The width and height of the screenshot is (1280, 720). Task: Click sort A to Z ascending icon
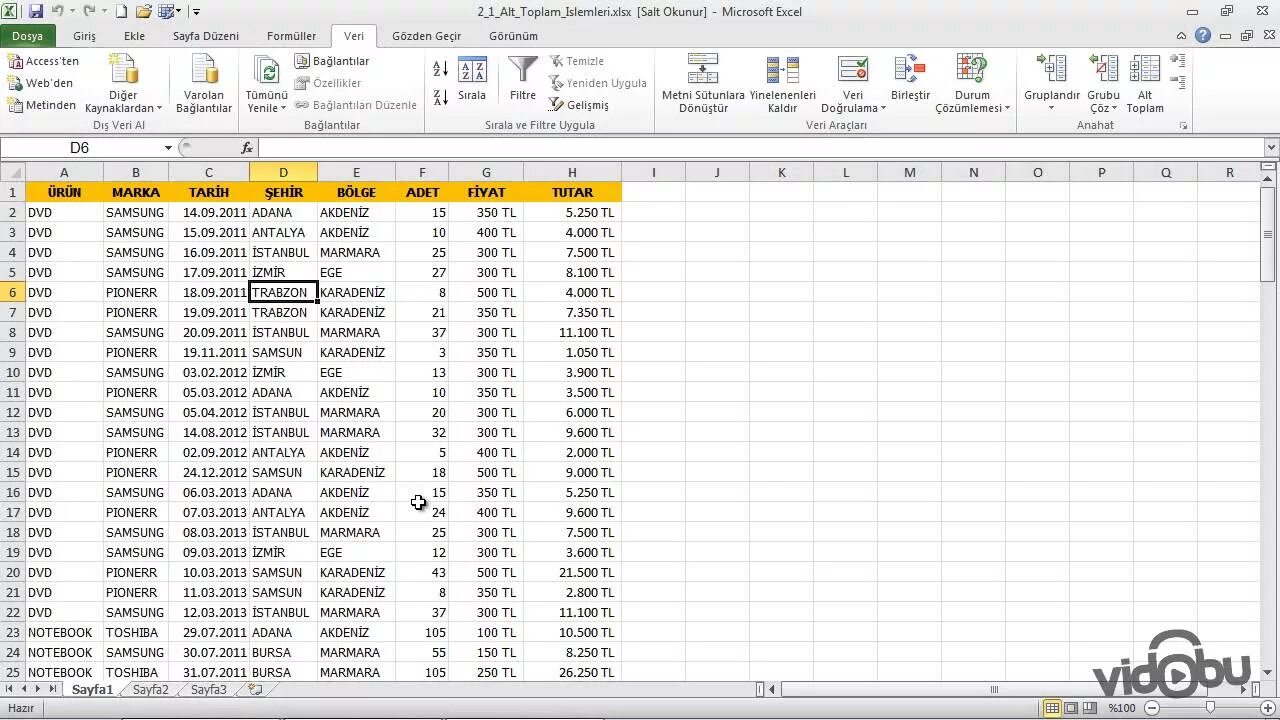click(x=440, y=69)
